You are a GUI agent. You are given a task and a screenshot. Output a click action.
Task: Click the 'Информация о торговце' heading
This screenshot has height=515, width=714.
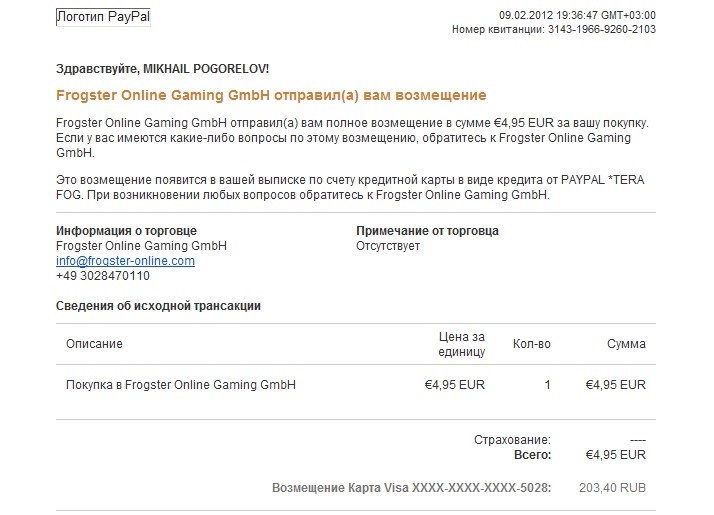[126, 231]
